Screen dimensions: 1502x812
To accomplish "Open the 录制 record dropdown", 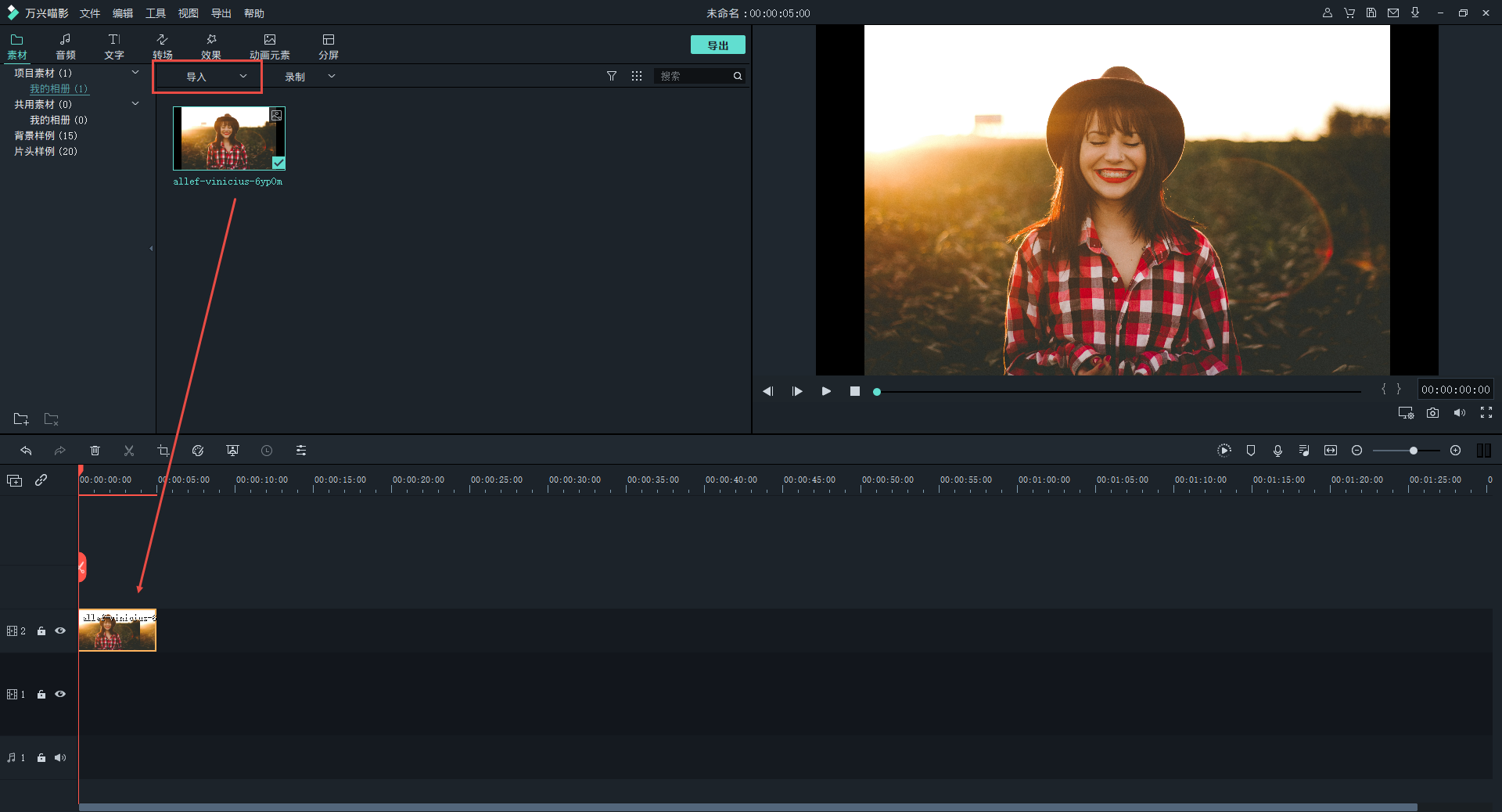I will pos(309,77).
